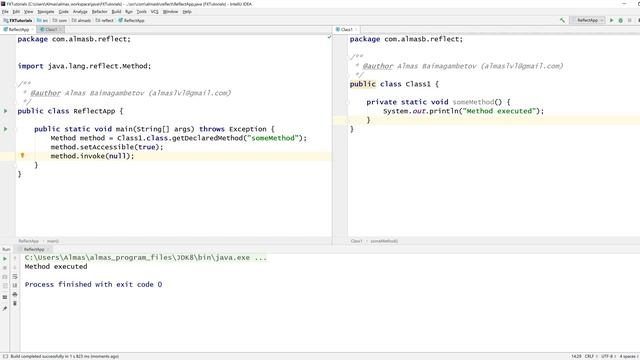Start debugging with the green bug icon
This screenshot has width=640, height=360.
click(620, 20)
